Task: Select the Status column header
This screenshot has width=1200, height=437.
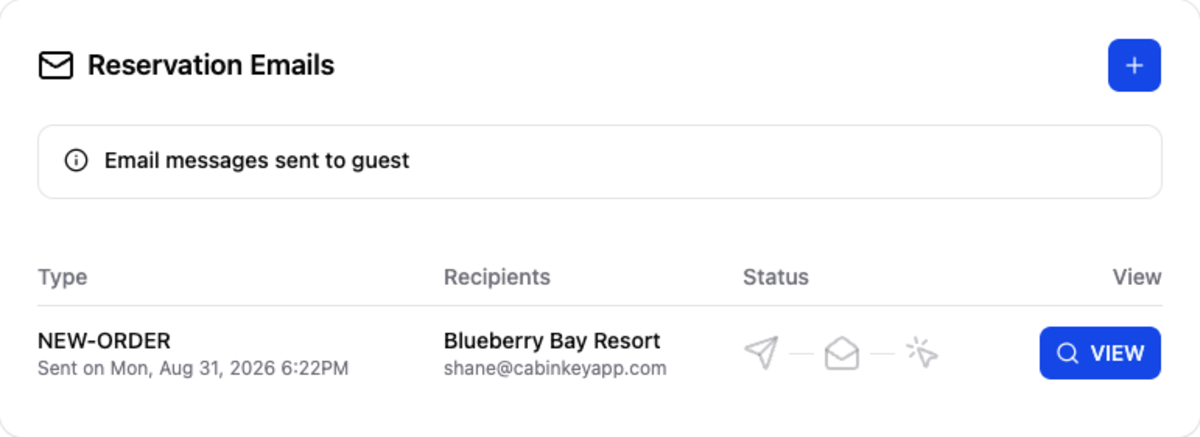Action: pyautogui.click(x=776, y=277)
